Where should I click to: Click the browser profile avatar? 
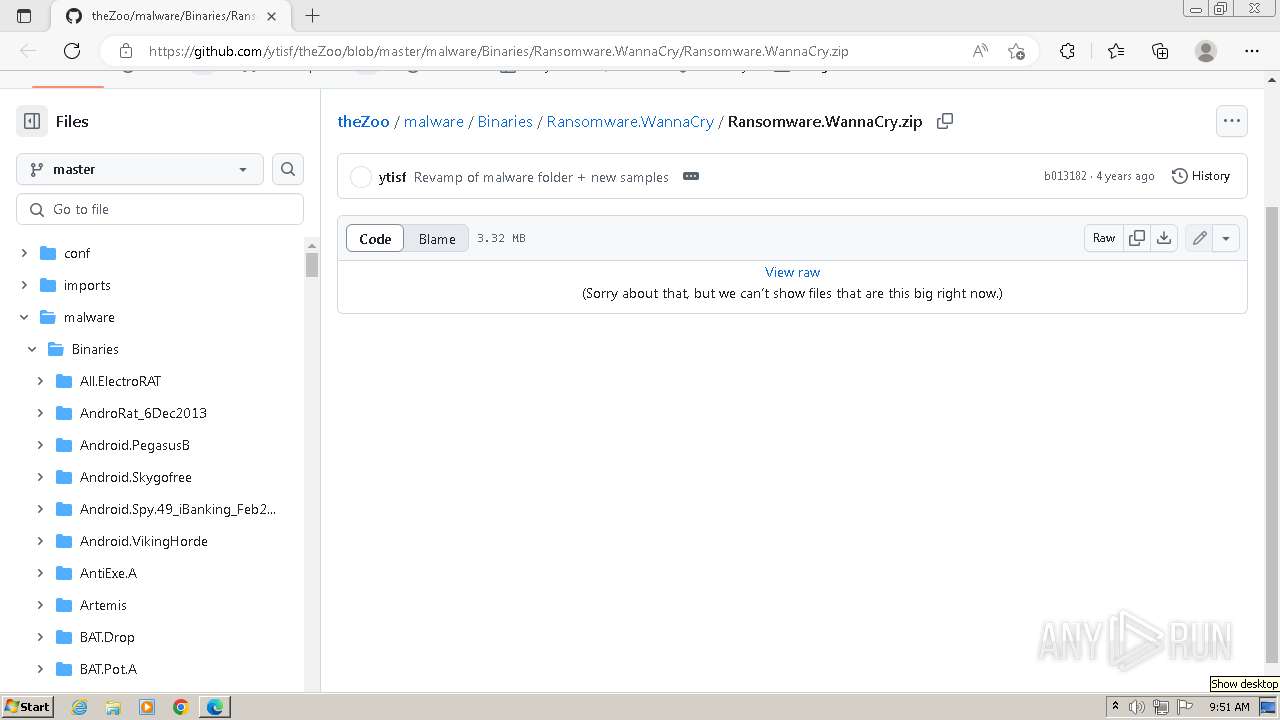[1206, 51]
